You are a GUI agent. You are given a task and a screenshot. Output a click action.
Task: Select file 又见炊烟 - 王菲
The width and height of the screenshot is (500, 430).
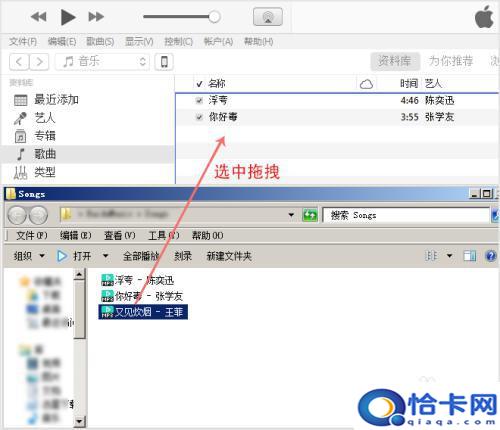point(143,312)
